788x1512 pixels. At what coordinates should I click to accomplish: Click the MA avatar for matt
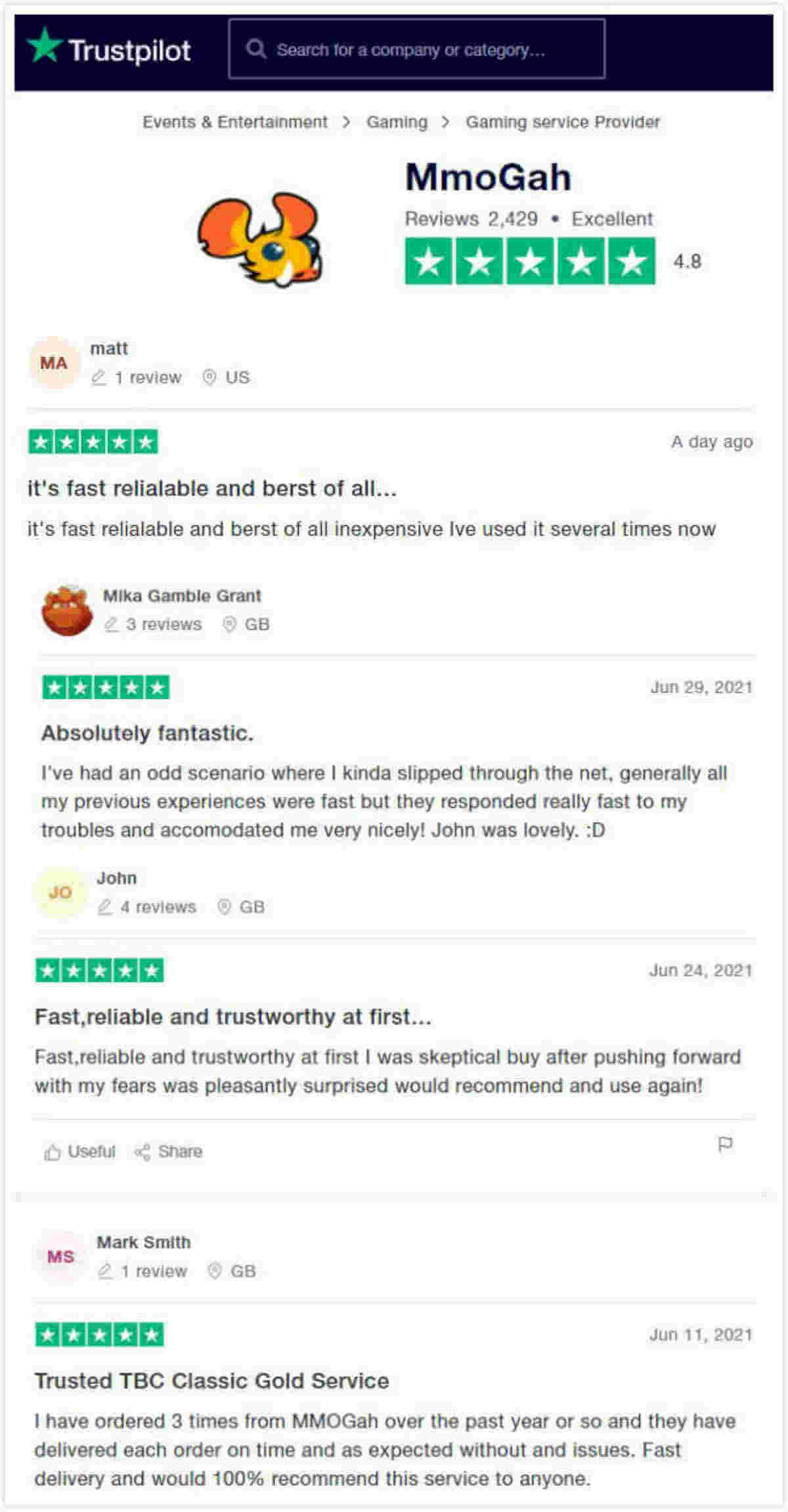(54, 363)
